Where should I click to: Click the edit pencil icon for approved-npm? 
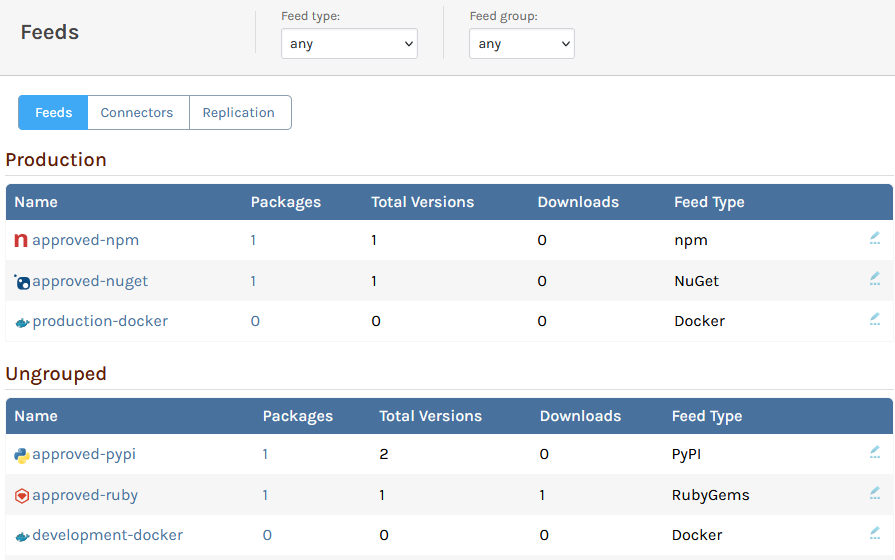(875, 238)
